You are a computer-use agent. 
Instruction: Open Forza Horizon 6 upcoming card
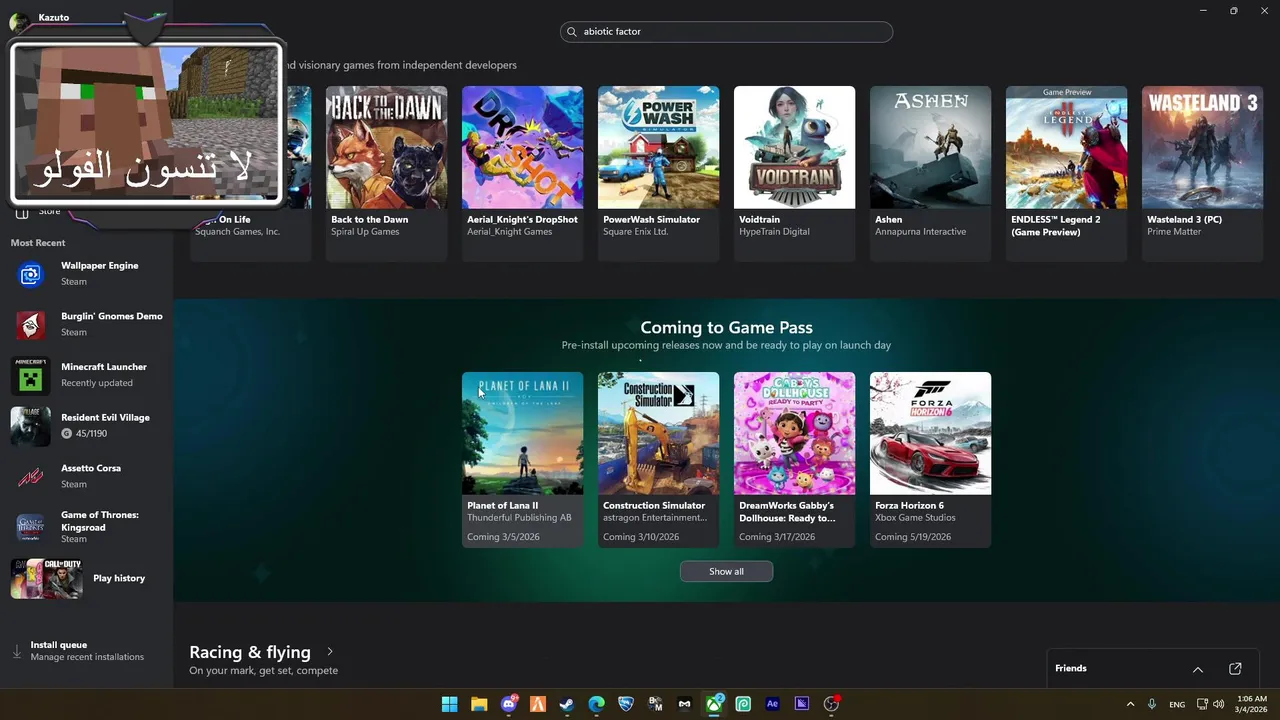coord(930,459)
